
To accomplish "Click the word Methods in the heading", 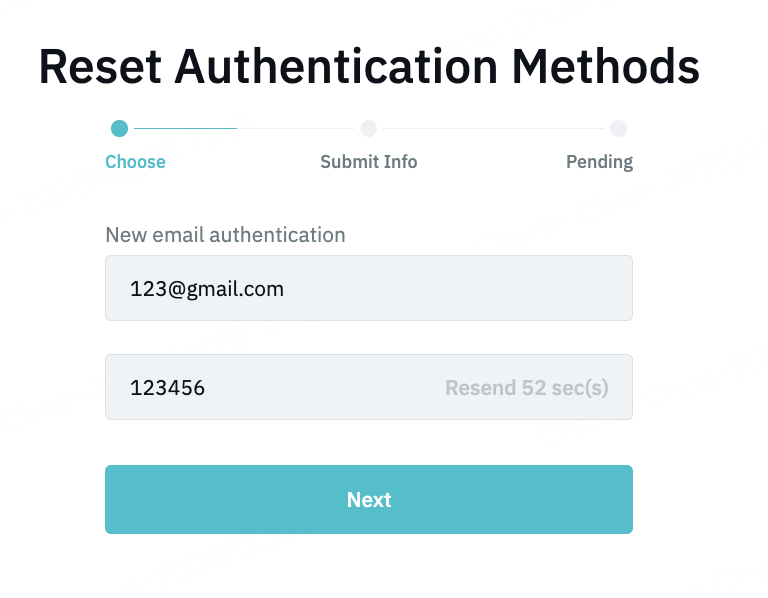I will click(x=605, y=68).
